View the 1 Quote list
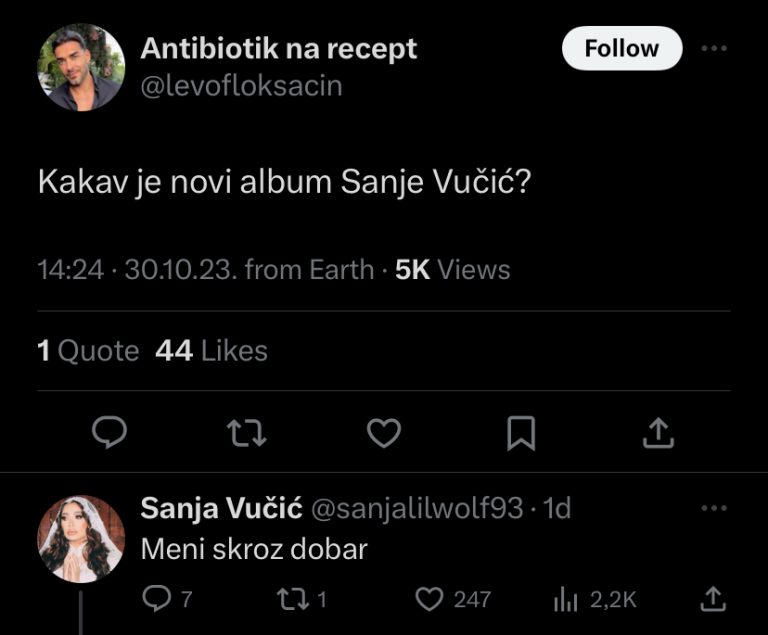 pos(88,351)
